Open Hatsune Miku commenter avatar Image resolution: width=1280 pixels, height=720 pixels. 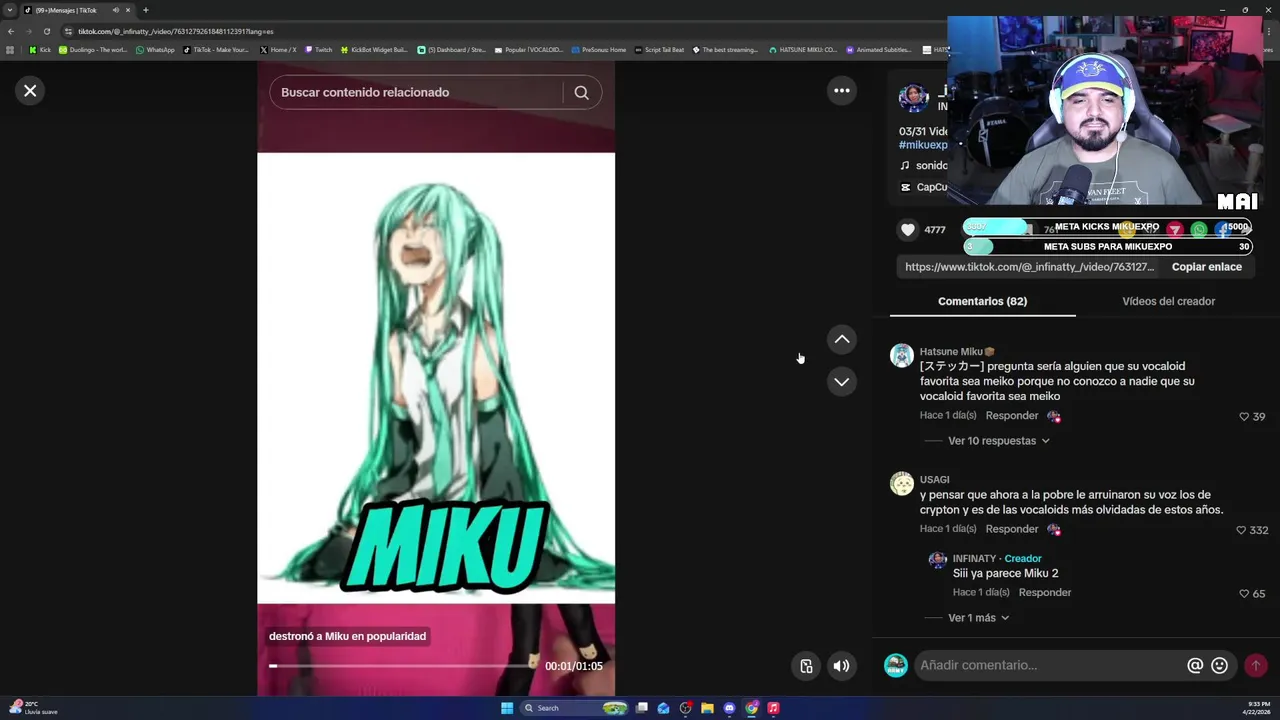[x=902, y=356]
